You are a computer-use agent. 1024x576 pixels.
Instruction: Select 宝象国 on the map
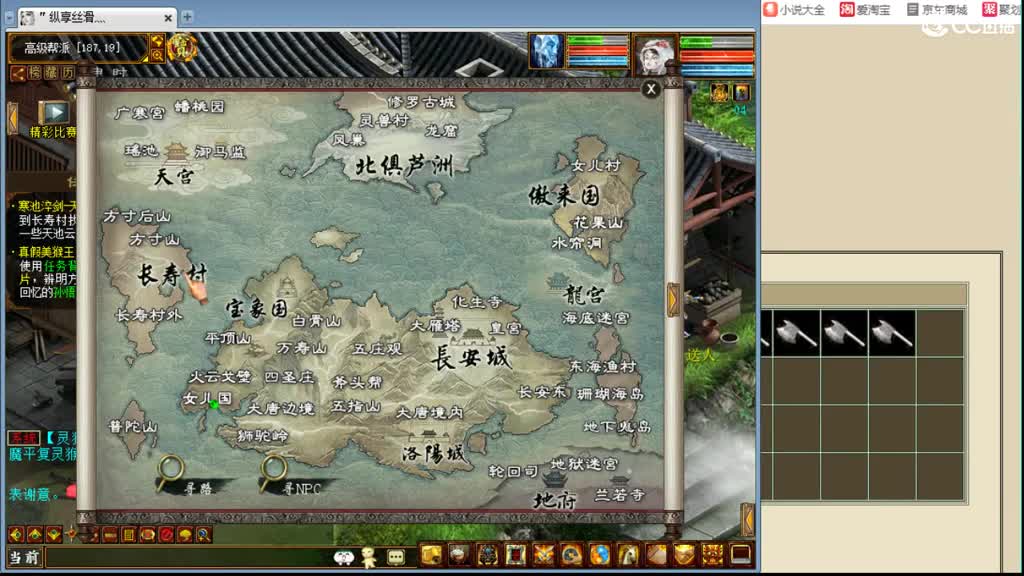pos(257,308)
